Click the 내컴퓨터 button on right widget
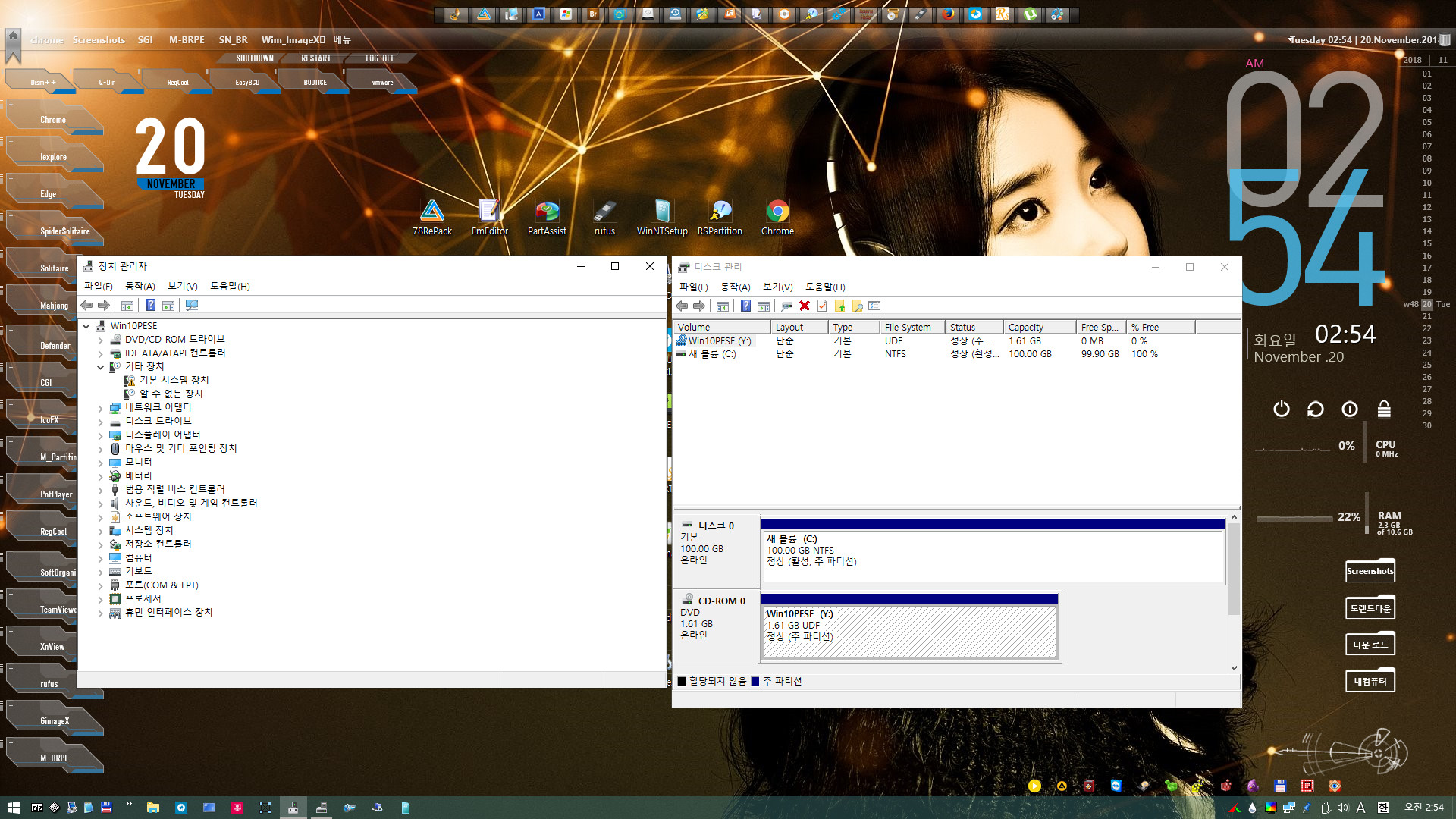Viewport: 1456px width, 819px height. coord(1370,681)
